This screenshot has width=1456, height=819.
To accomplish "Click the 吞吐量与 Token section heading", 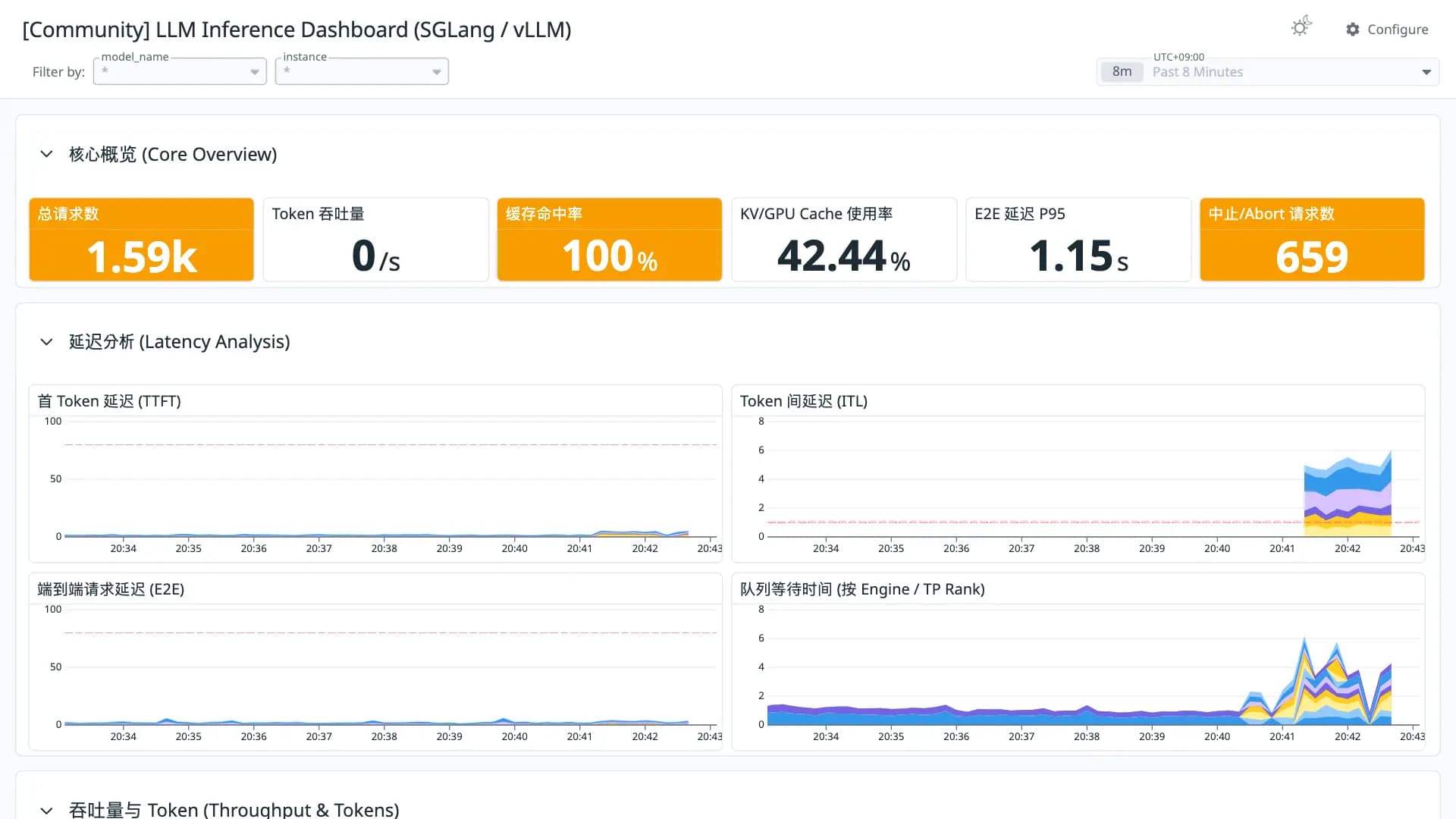I will (234, 810).
